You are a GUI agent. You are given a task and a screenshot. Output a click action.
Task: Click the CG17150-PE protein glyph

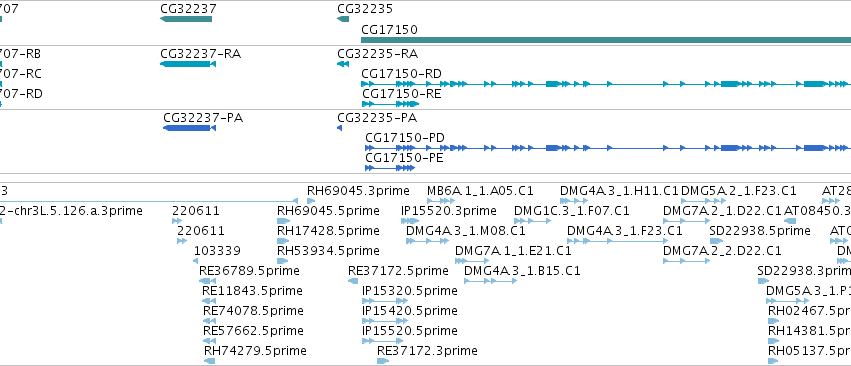click(390, 168)
